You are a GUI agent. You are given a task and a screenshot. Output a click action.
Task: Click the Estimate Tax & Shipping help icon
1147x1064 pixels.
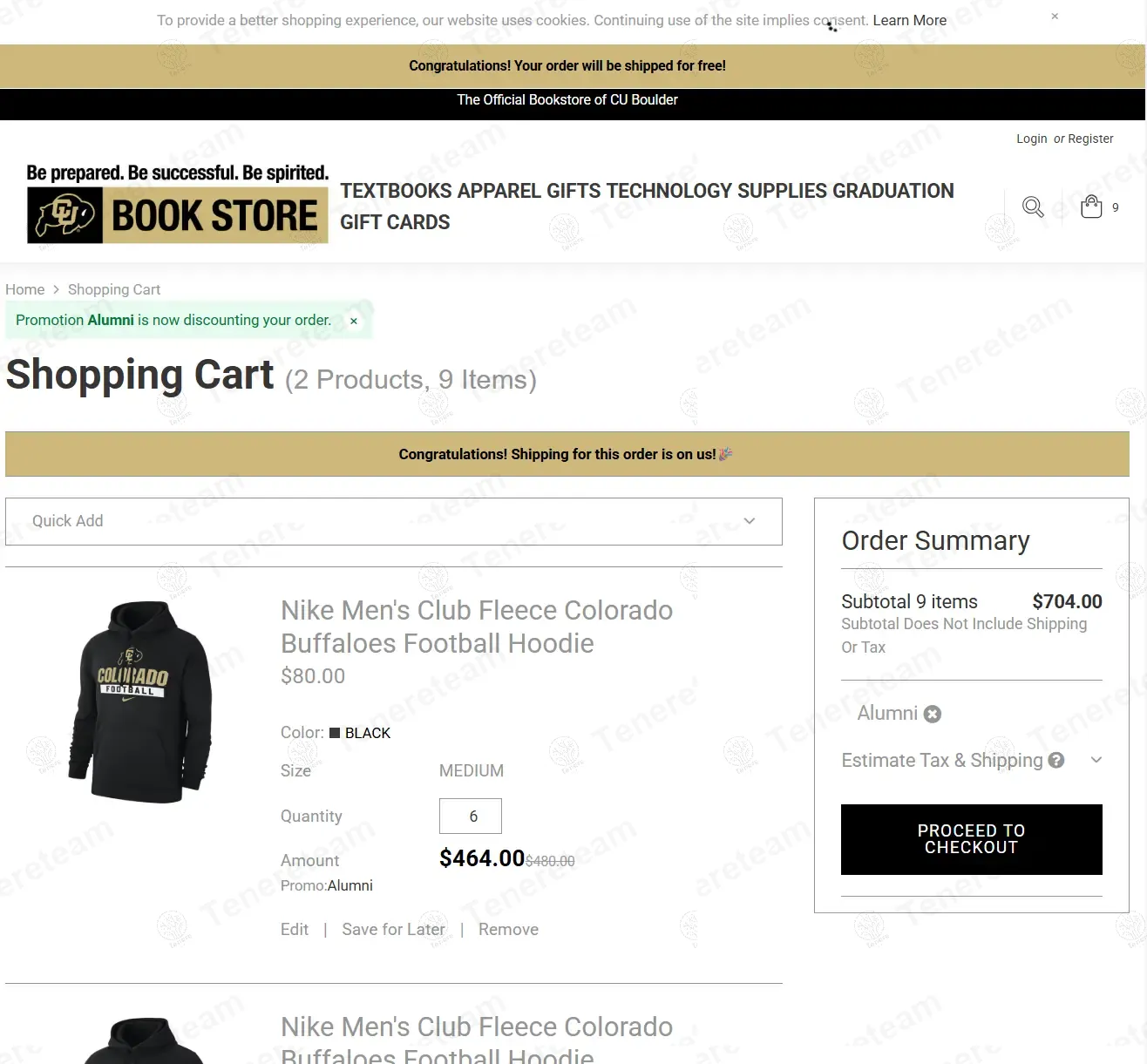1056,761
